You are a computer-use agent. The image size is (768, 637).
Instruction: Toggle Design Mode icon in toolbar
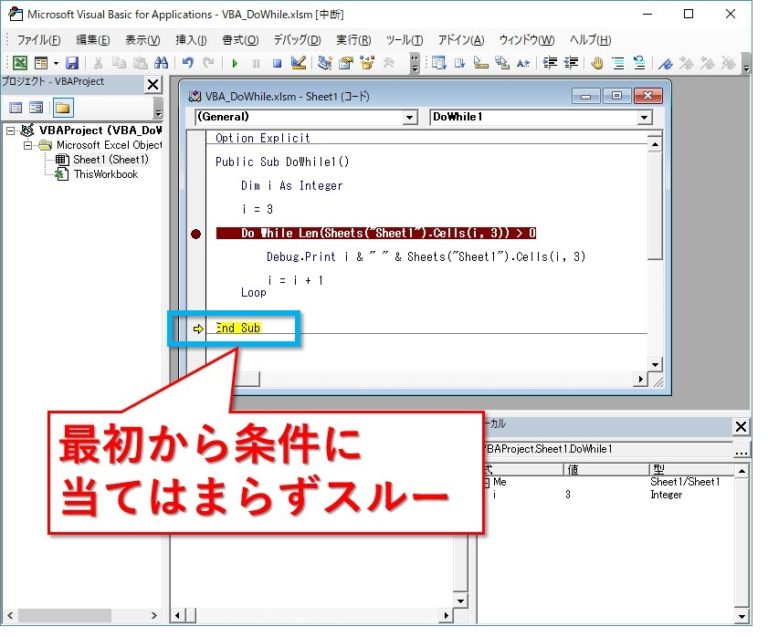pyautogui.click(x=298, y=63)
